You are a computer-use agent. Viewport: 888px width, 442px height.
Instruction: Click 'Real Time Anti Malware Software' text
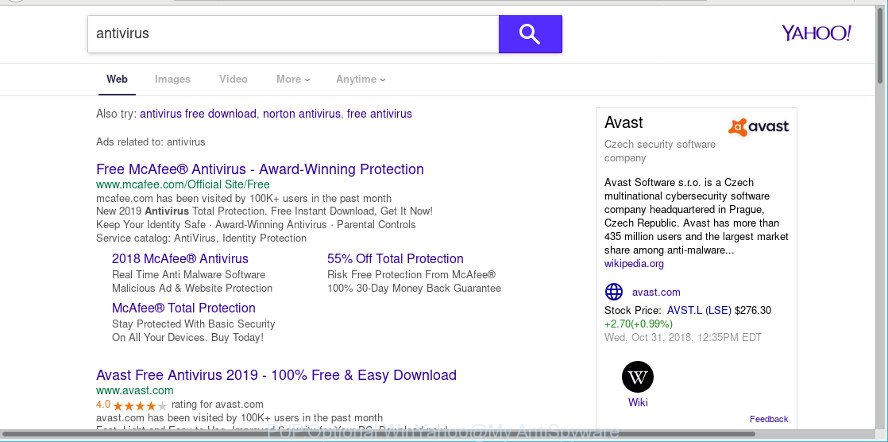pyautogui.click(x=189, y=275)
